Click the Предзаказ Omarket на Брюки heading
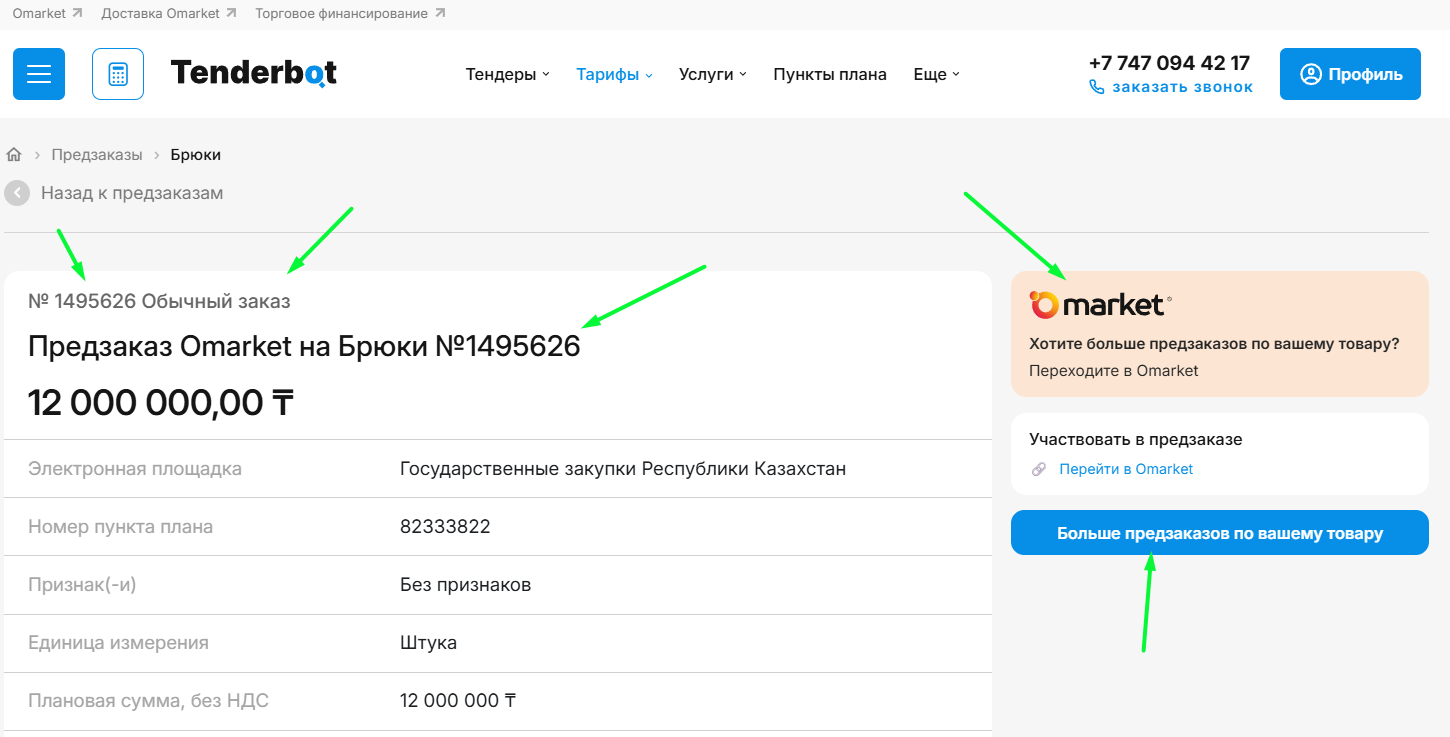The height and width of the screenshot is (737, 1450). pyautogui.click(x=304, y=346)
